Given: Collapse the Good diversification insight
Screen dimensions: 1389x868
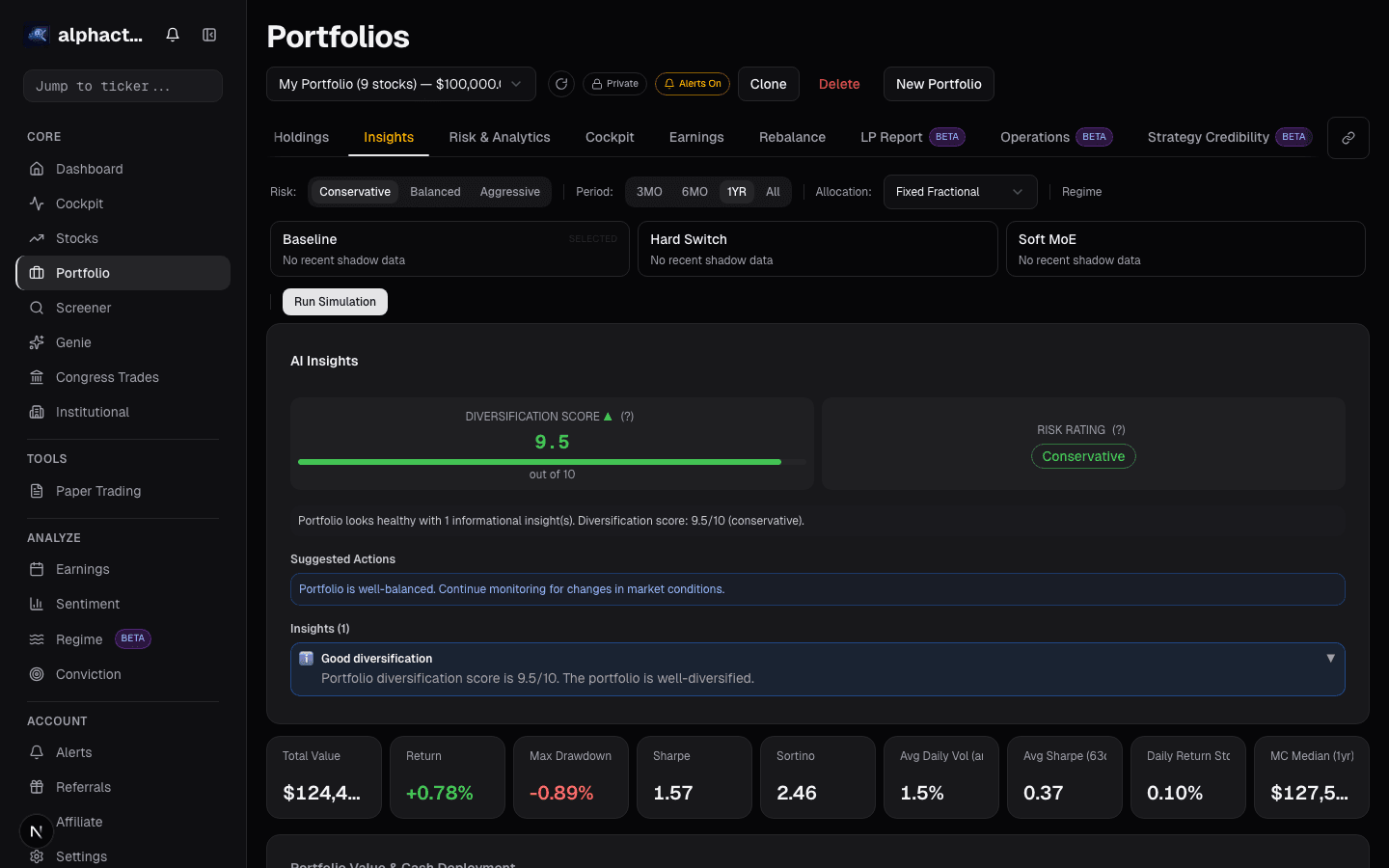Looking at the screenshot, I should 1331,657.
